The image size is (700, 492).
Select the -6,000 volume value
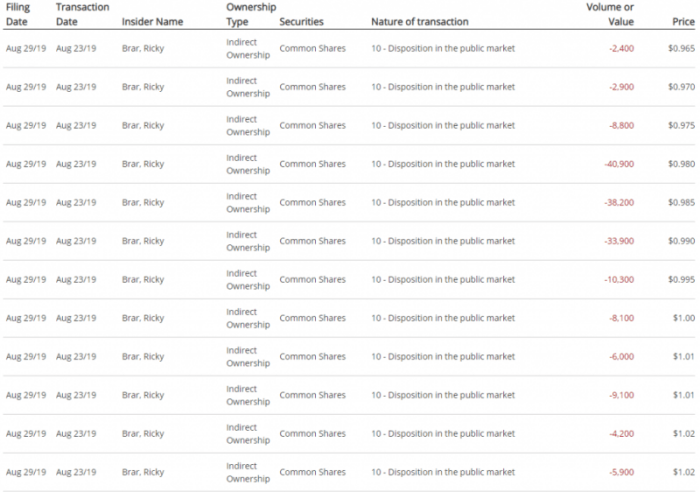click(x=621, y=356)
